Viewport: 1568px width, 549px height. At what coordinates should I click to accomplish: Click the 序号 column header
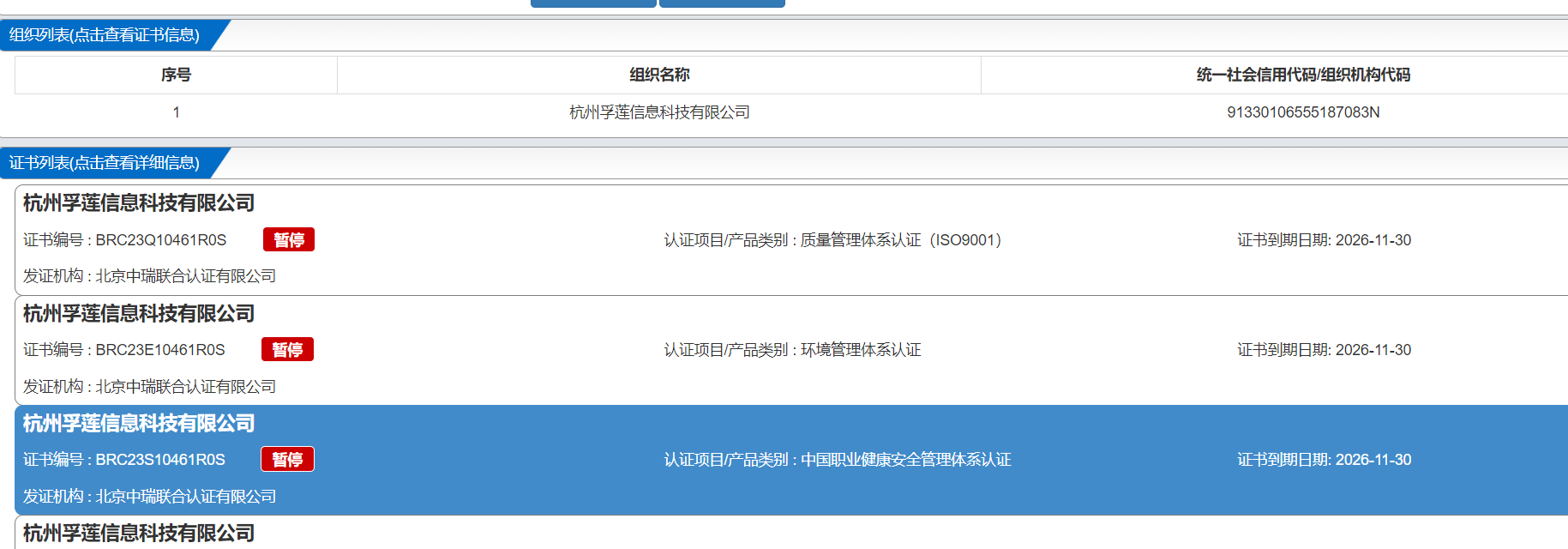176,75
